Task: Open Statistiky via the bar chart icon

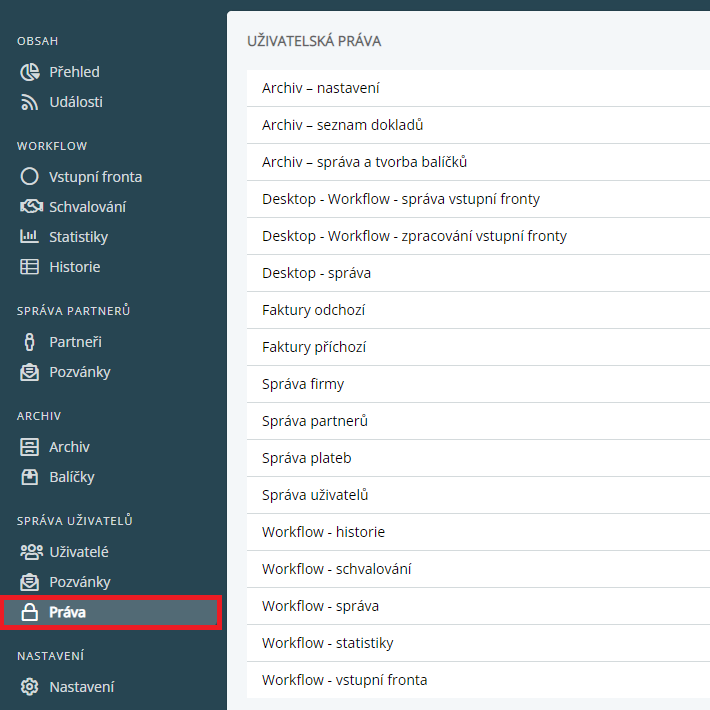Action: [30, 237]
